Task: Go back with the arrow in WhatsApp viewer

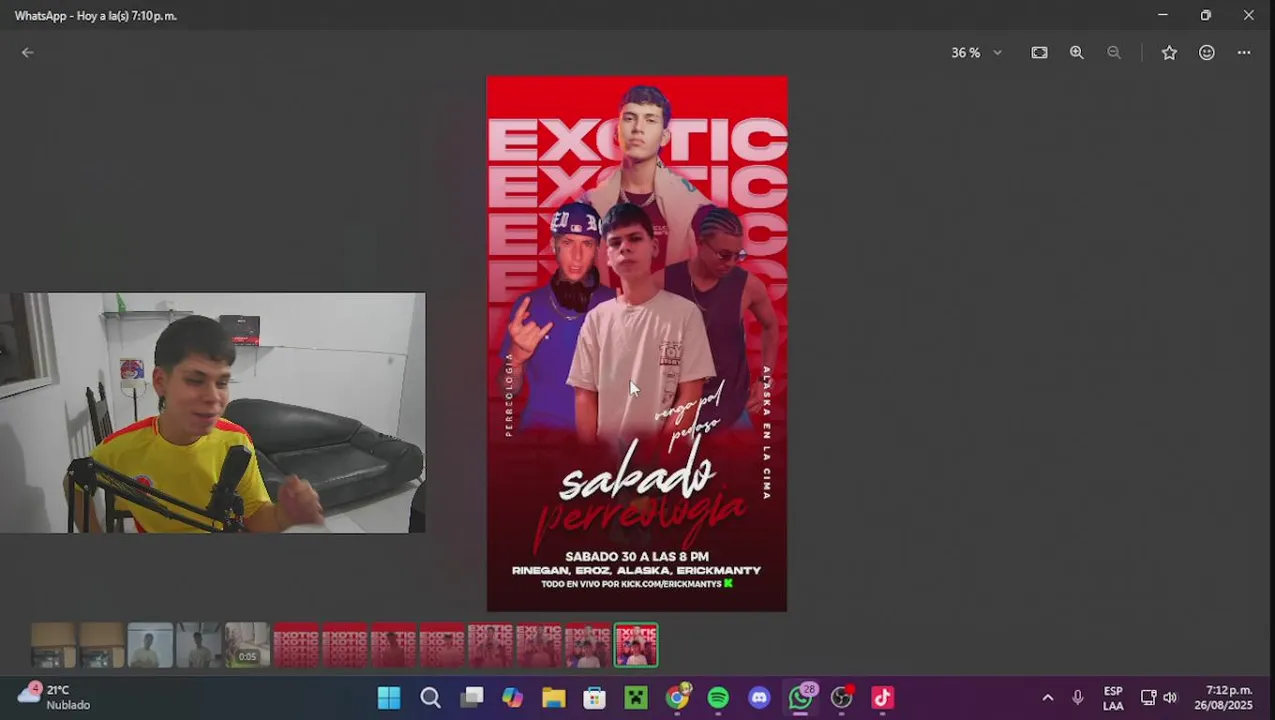Action: tap(28, 53)
